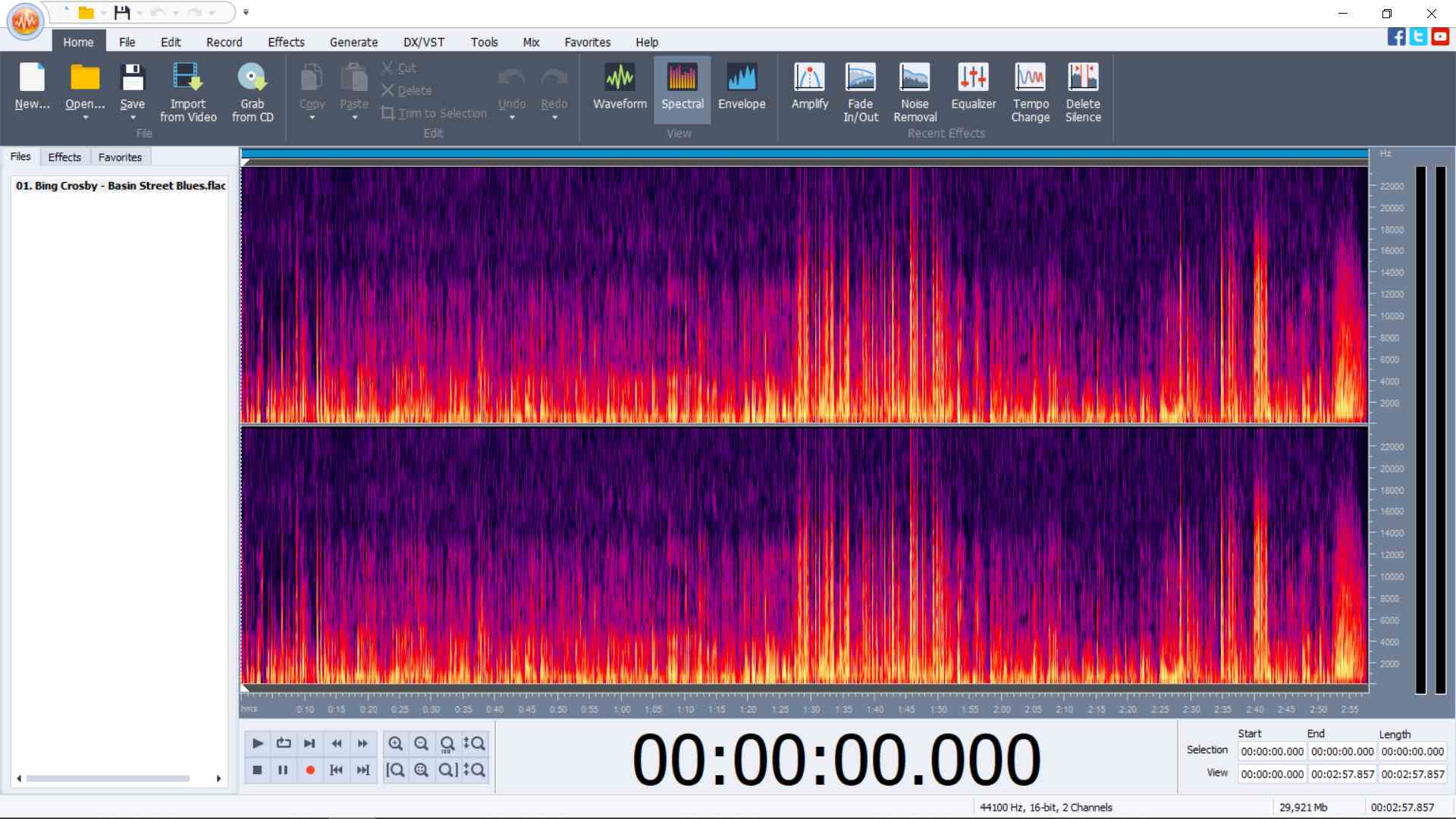Click the red Record button
Image resolution: width=1456 pixels, height=819 pixels.
click(309, 770)
